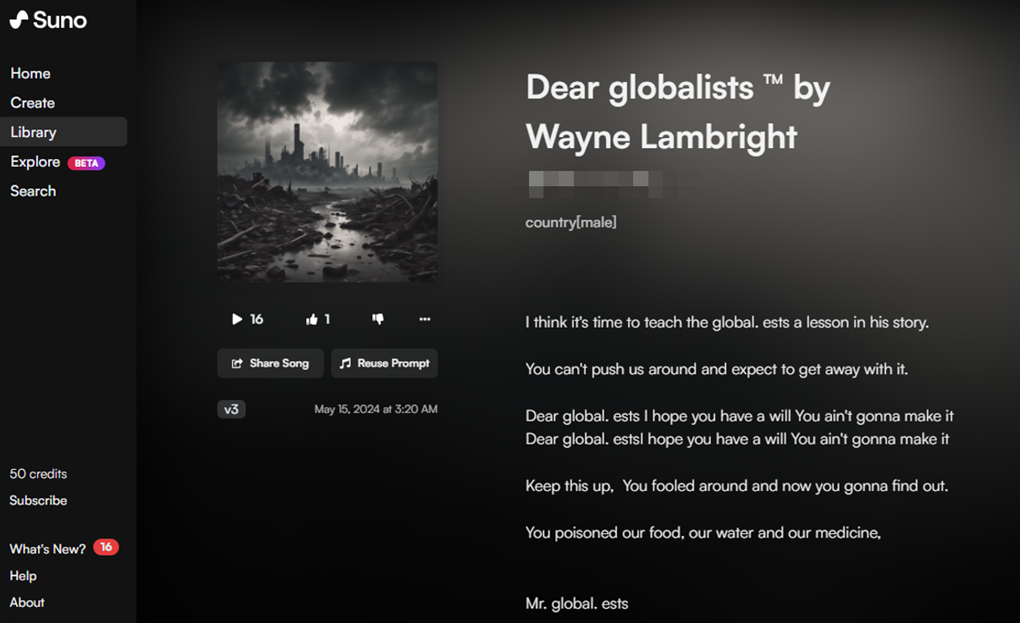Open the three-dot more options menu
This screenshot has height=623, width=1020.
point(425,319)
